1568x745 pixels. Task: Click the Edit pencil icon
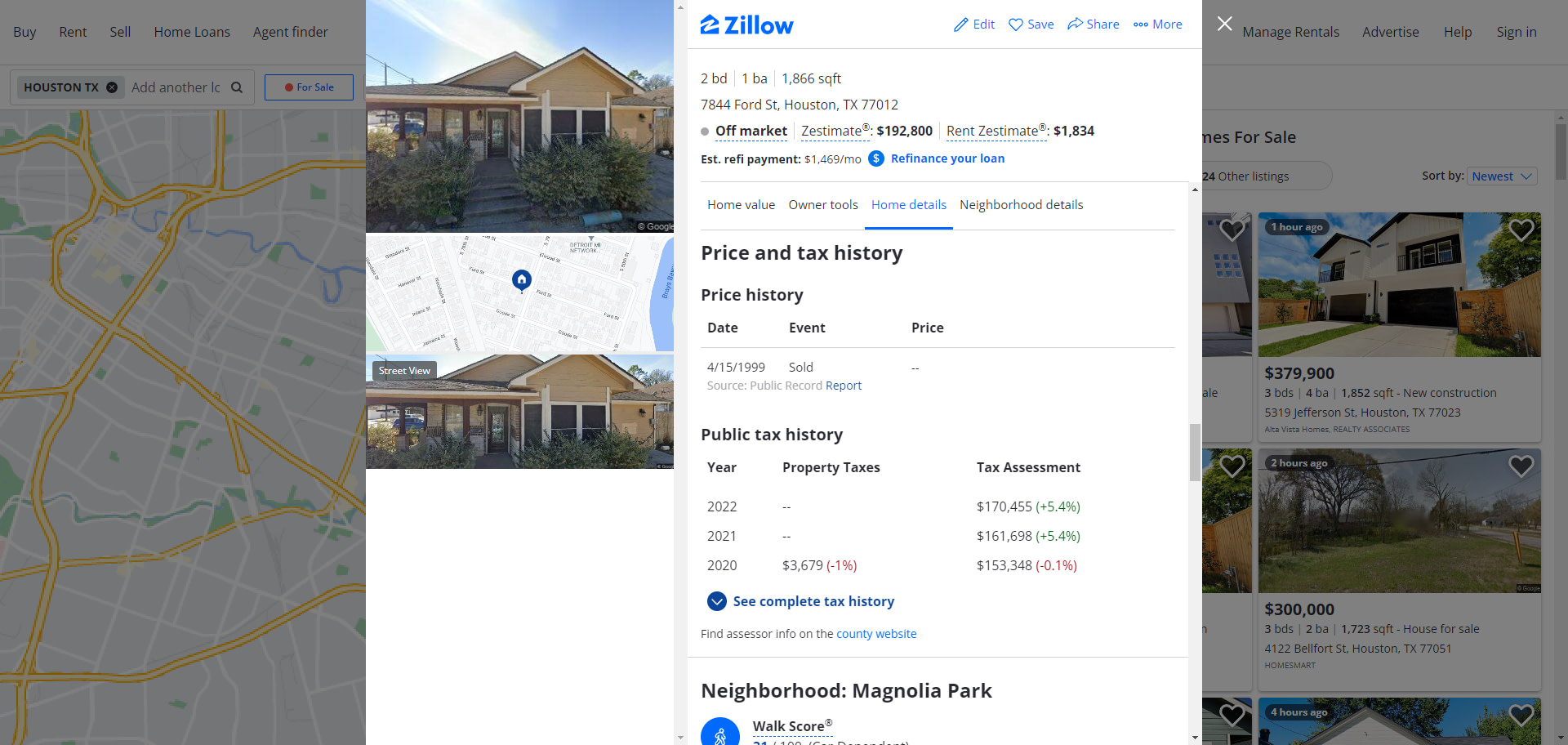(x=961, y=25)
